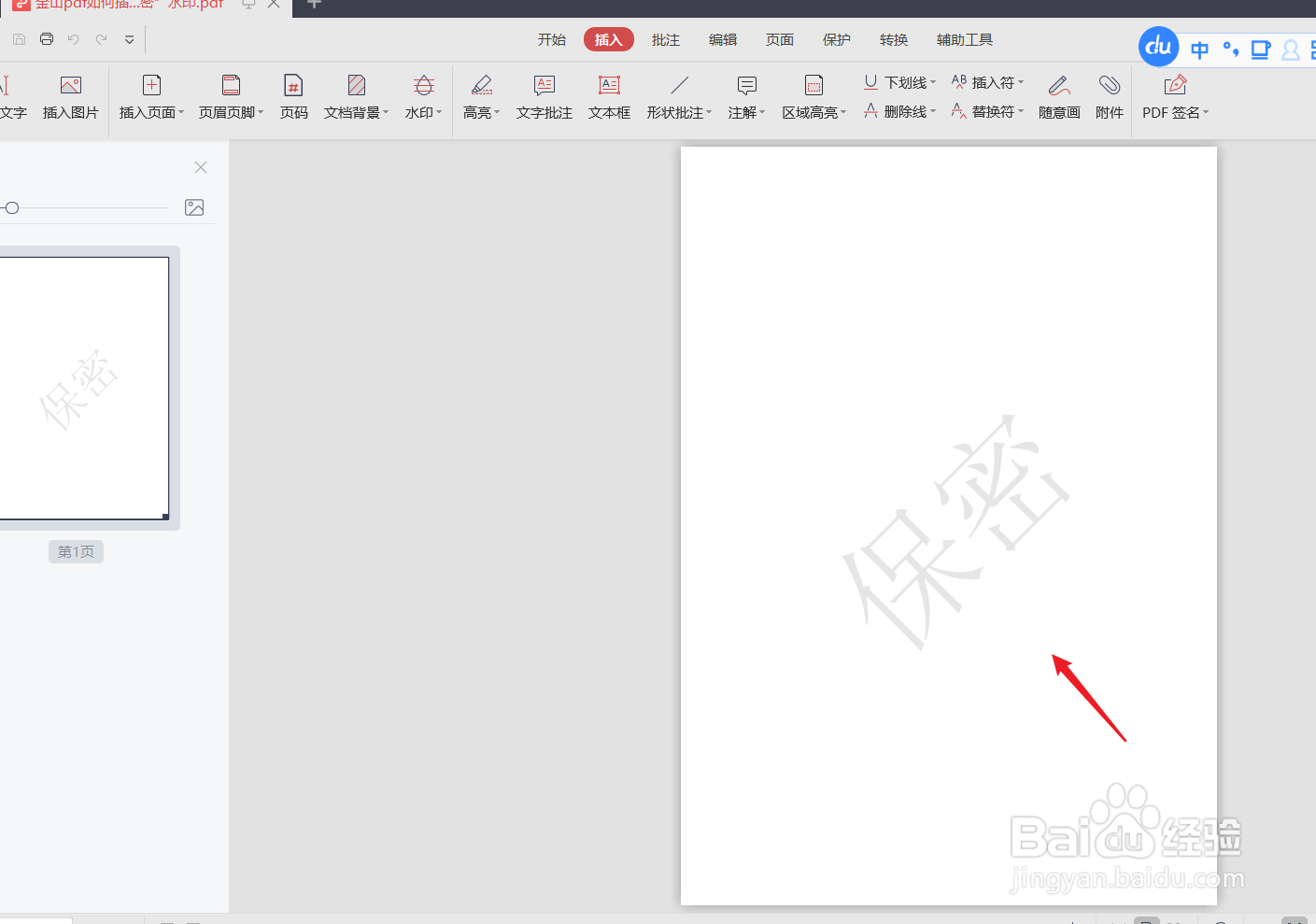Expand the Header and Footer dropdown arrow
This screenshot has height=924, width=1316.
[261, 112]
